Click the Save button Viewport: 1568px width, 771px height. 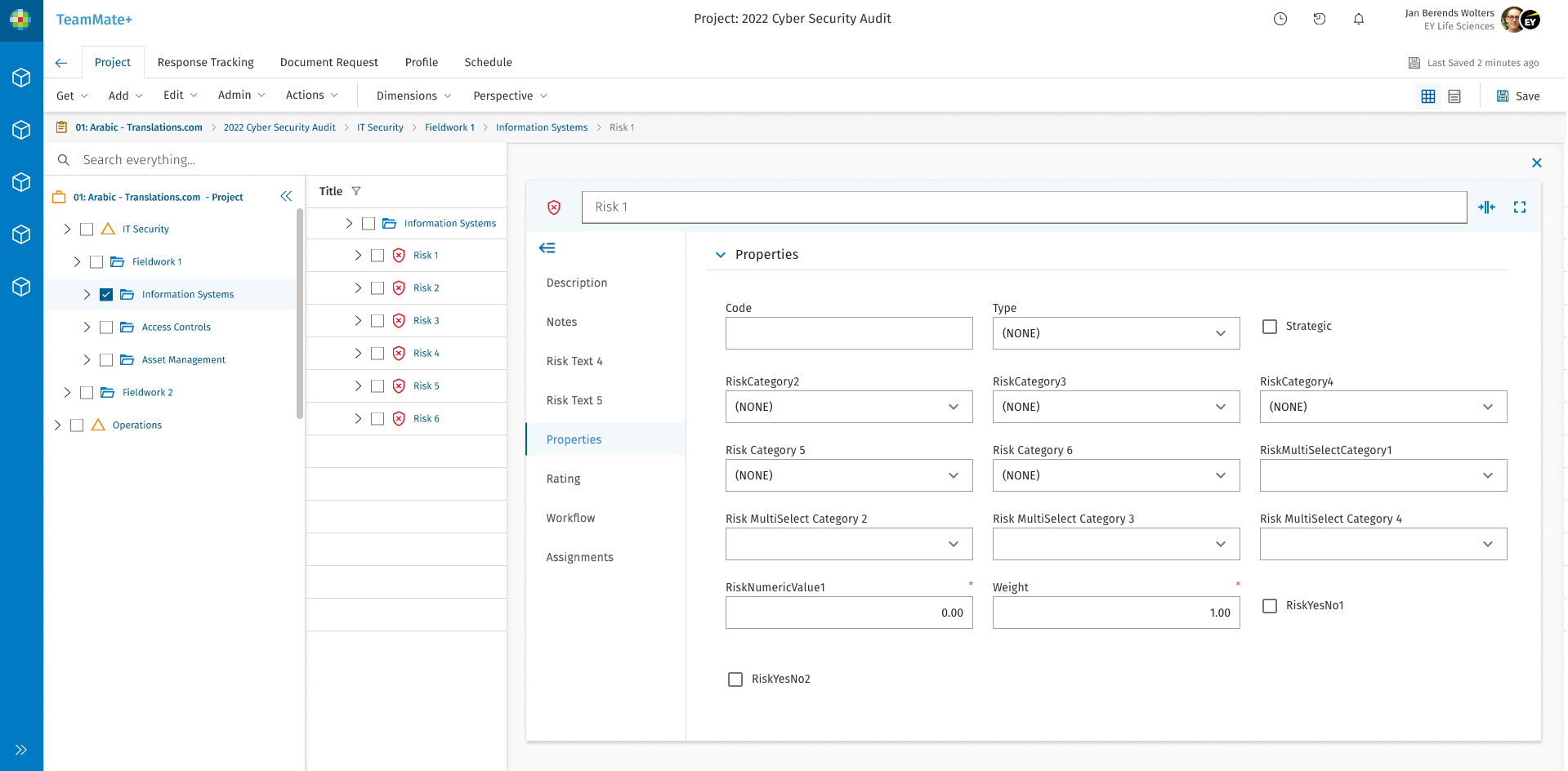tap(1518, 96)
